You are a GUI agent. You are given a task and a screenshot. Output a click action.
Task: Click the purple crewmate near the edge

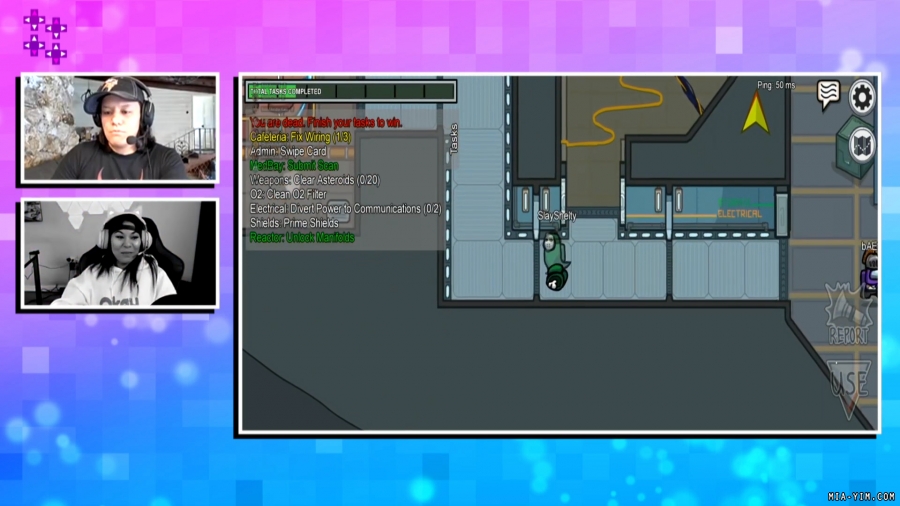870,275
